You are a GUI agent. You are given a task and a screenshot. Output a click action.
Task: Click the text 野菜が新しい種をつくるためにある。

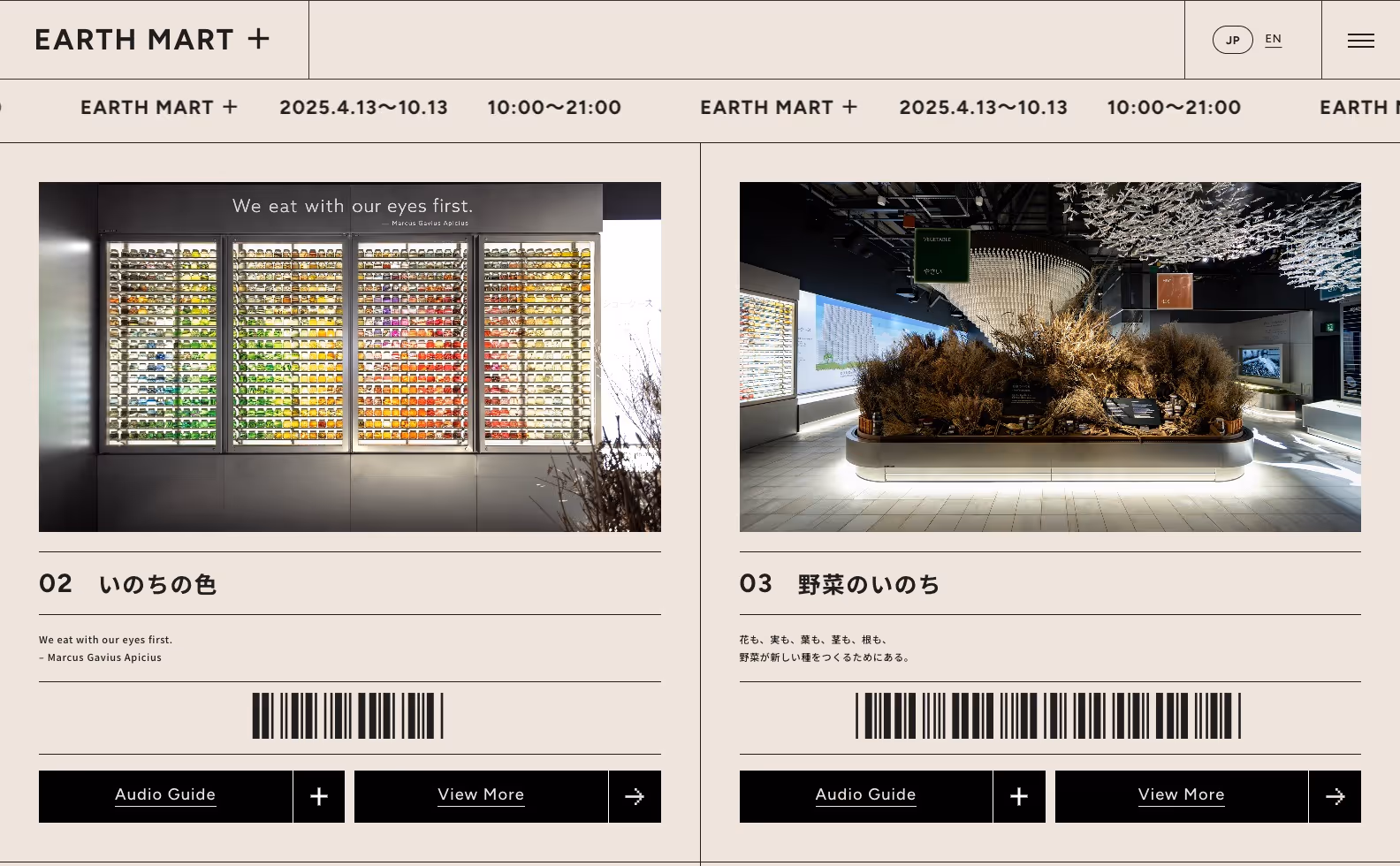pos(826,657)
